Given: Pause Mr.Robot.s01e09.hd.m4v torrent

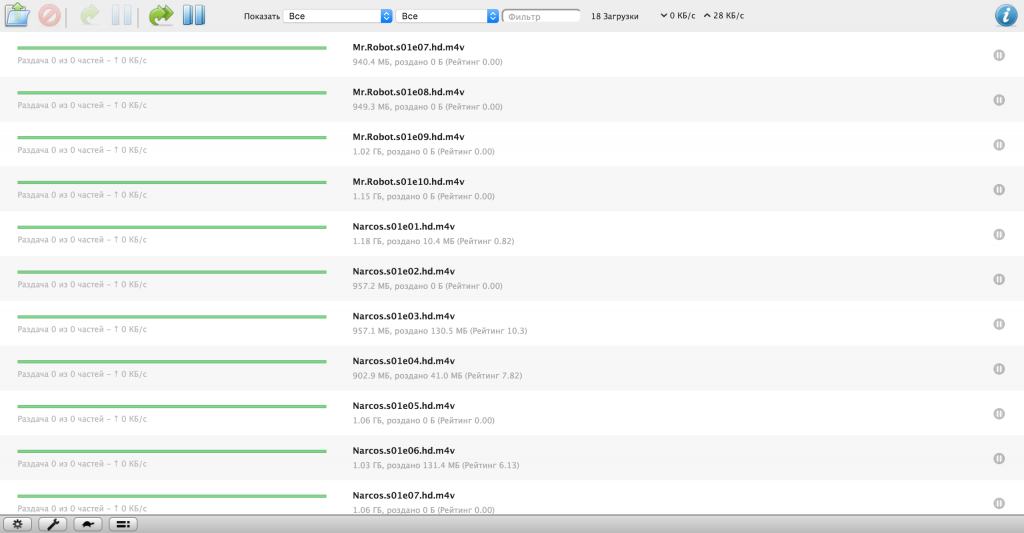Looking at the screenshot, I should click(x=999, y=145).
